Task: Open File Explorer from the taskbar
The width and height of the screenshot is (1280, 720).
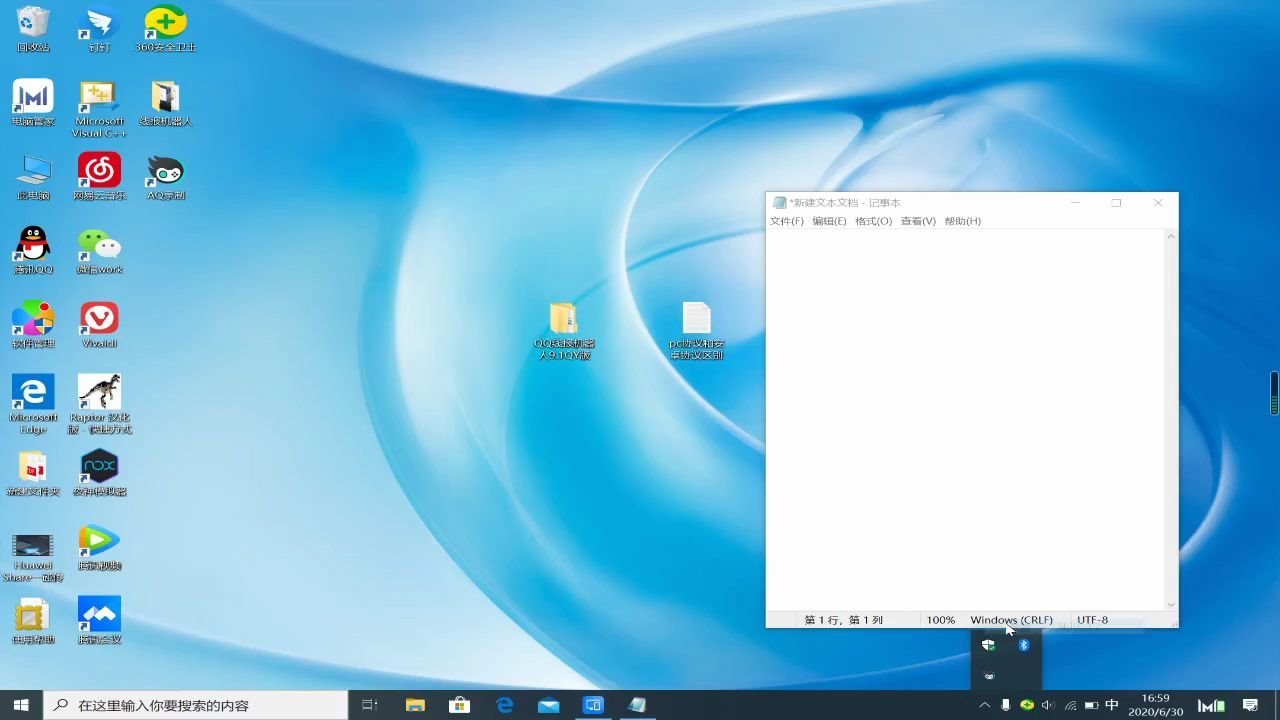Action: coord(415,705)
